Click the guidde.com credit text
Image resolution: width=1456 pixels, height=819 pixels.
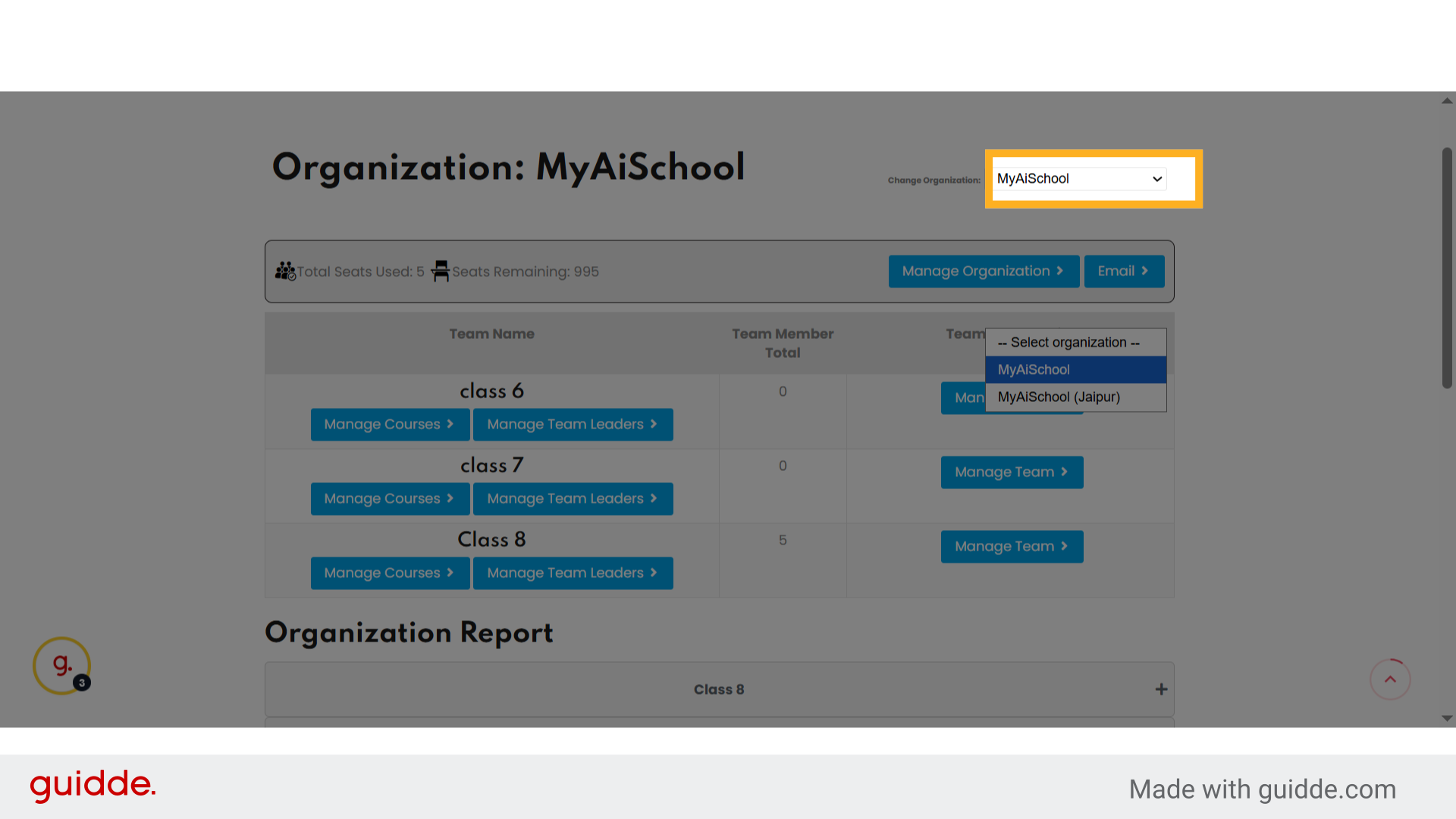[x=1263, y=789]
